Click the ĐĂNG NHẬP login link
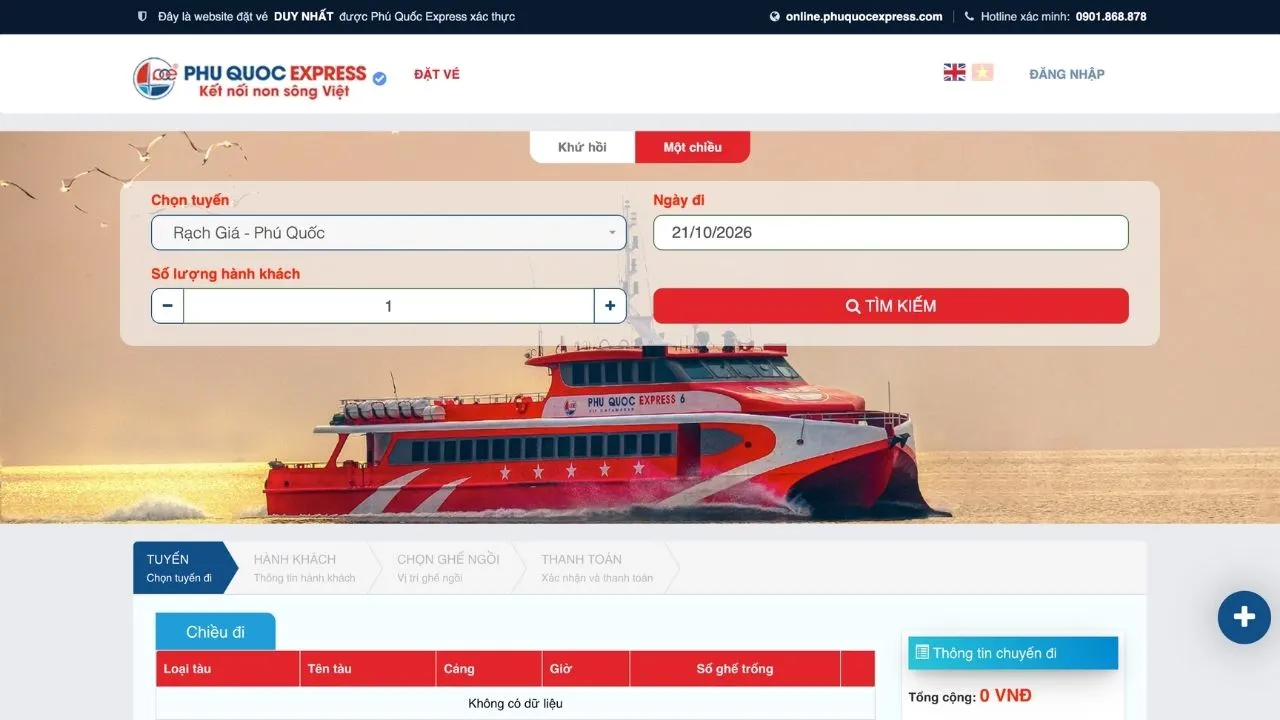Image resolution: width=1280 pixels, height=720 pixels. pos(1067,74)
